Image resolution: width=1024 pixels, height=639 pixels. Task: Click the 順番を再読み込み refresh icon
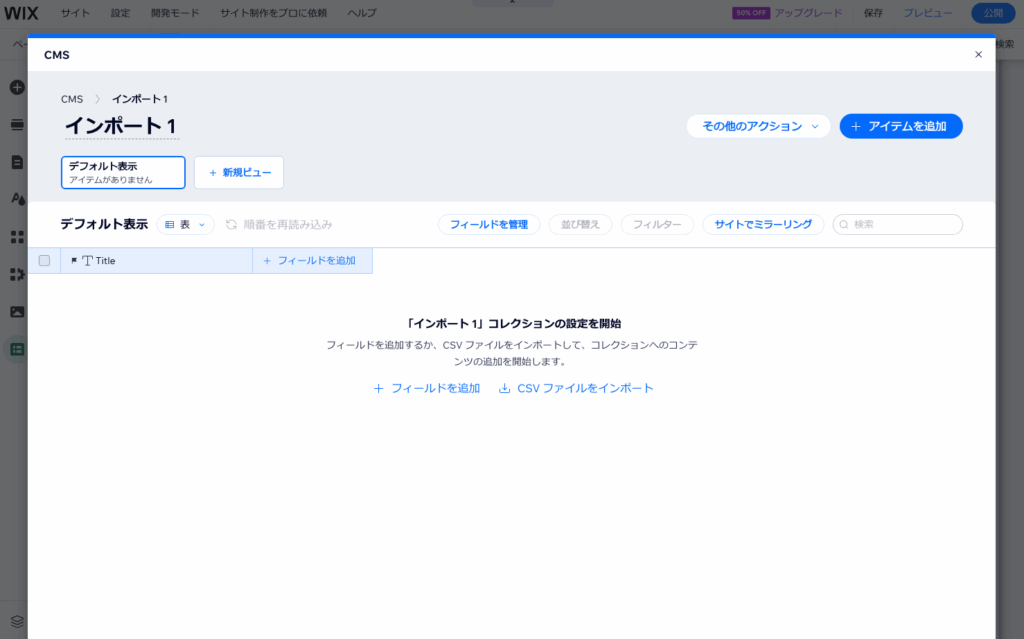pyautogui.click(x=232, y=224)
